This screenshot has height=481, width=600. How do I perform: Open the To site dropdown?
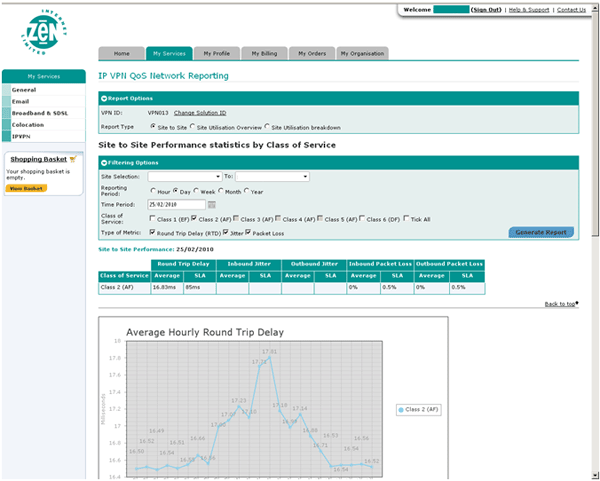click(272, 176)
